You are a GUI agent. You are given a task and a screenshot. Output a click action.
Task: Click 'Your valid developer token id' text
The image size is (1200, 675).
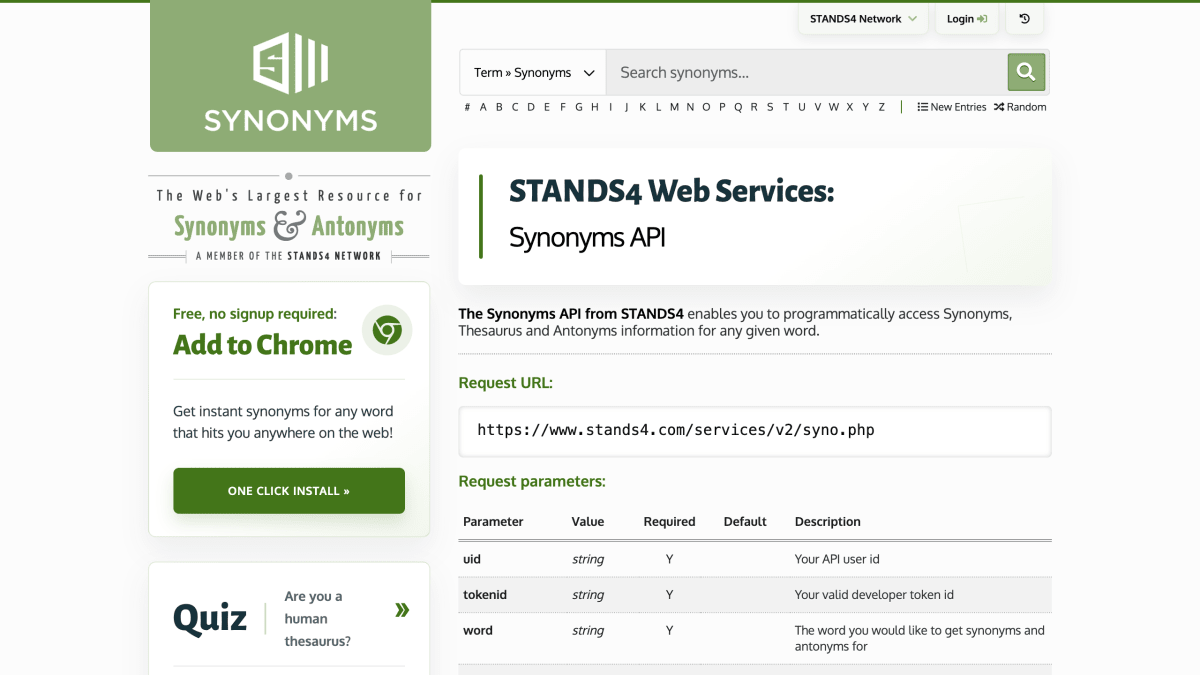(x=874, y=595)
